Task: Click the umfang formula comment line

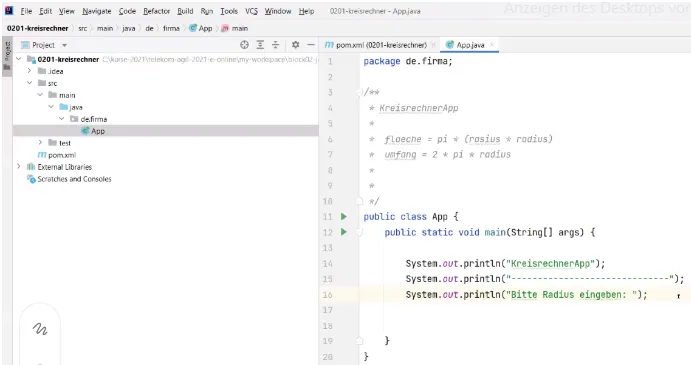Action: click(447, 155)
